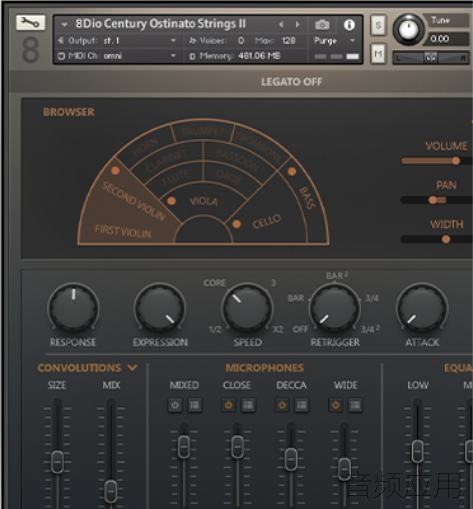
Task: Toggle the Second Violin orange dot
Action: click(x=115, y=171)
